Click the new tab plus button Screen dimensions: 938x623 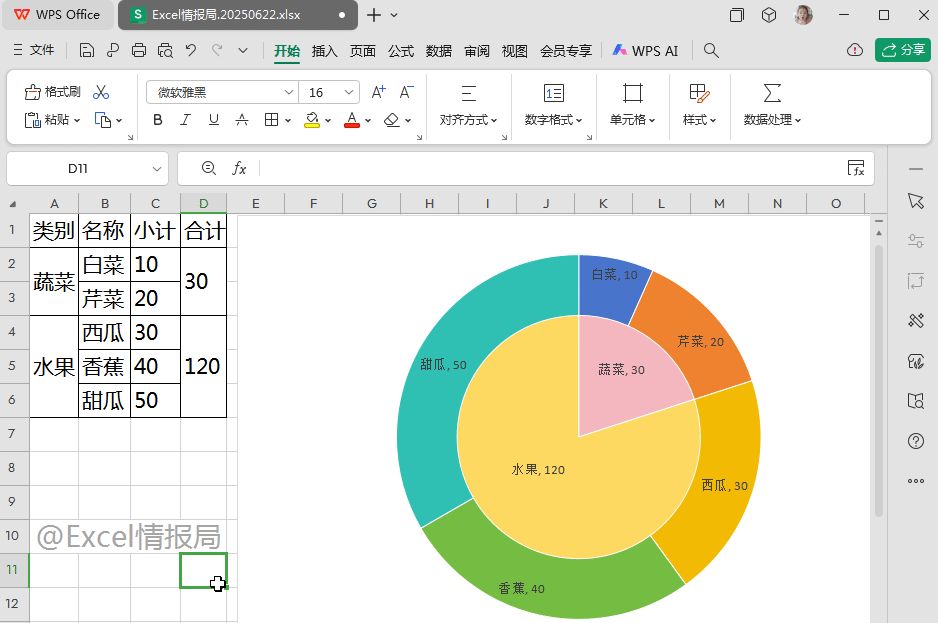(374, 15)
